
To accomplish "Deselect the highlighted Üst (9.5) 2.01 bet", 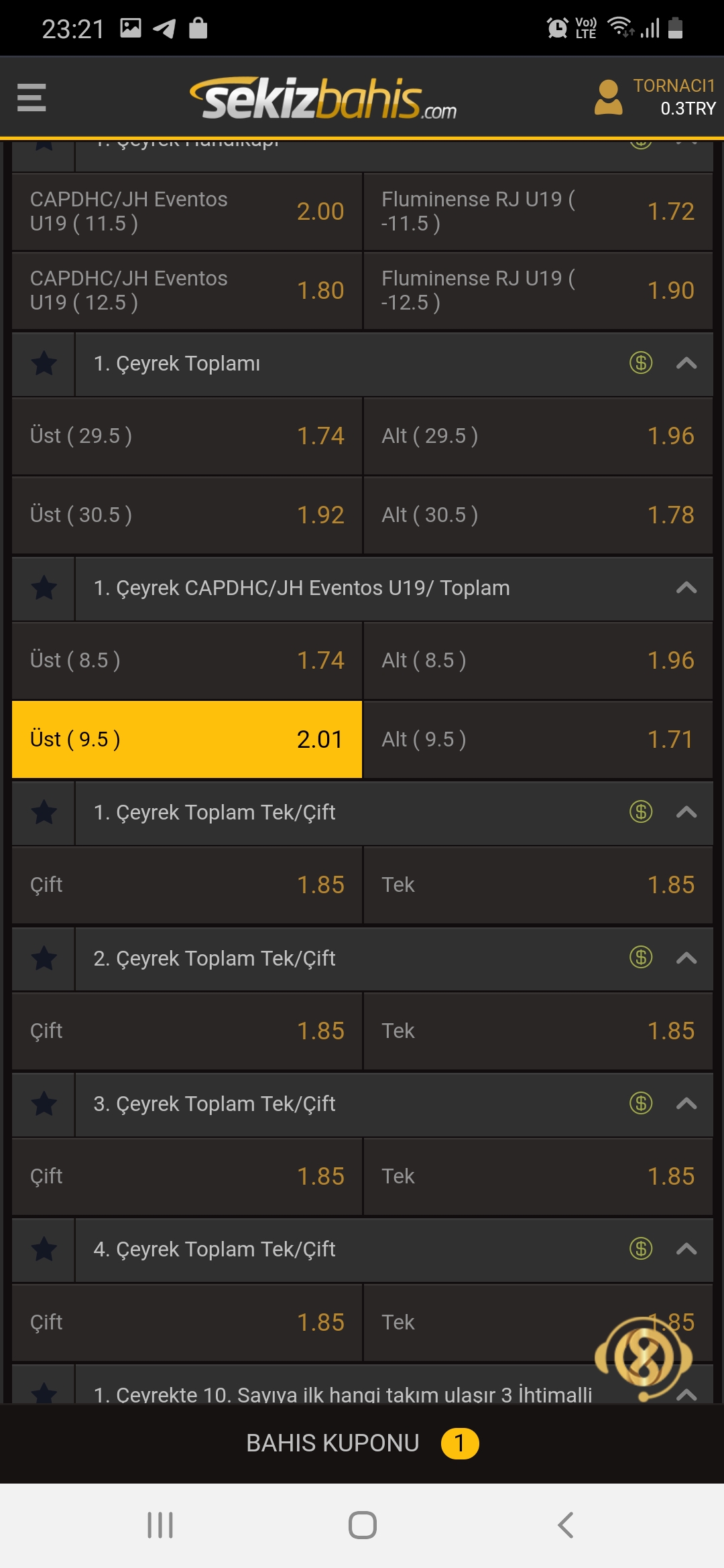I will coord(187,739).
